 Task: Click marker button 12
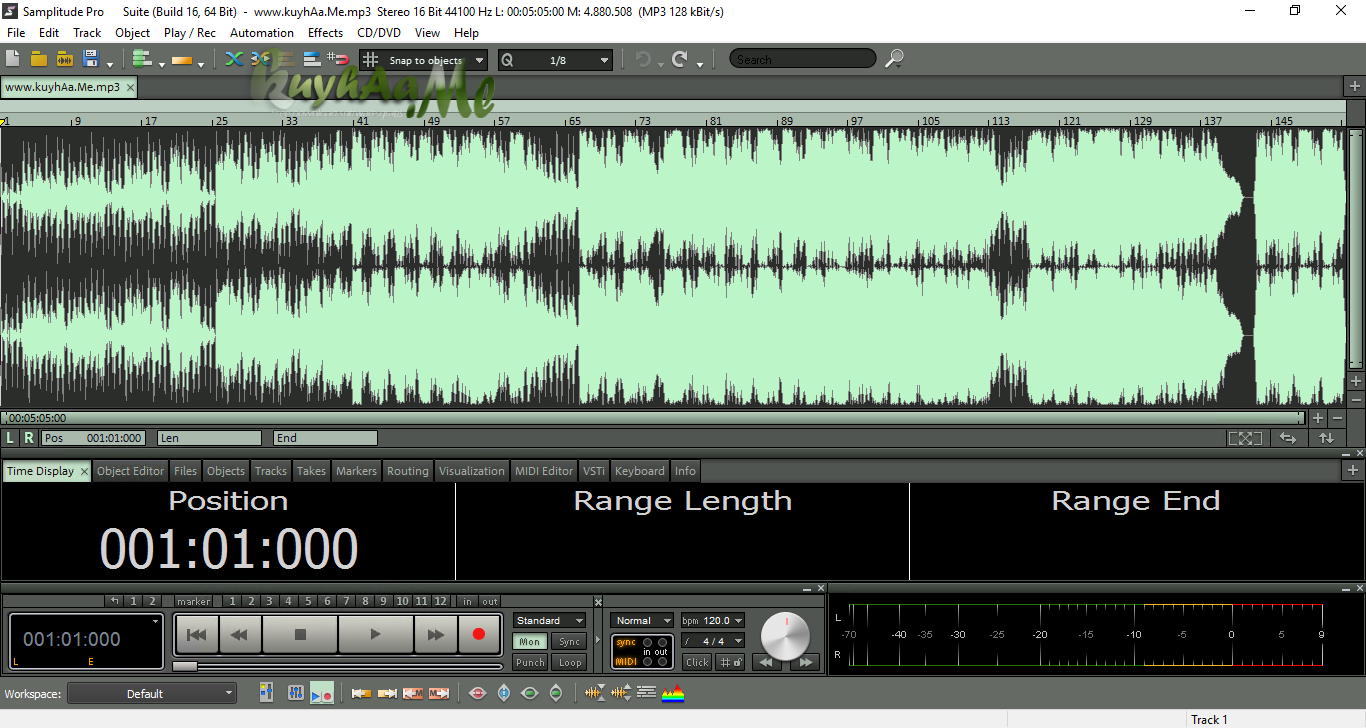pyautogui.click(x=441, y=601)
